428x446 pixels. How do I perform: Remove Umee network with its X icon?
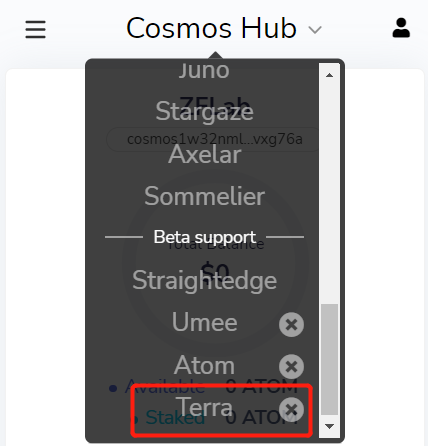291,324
